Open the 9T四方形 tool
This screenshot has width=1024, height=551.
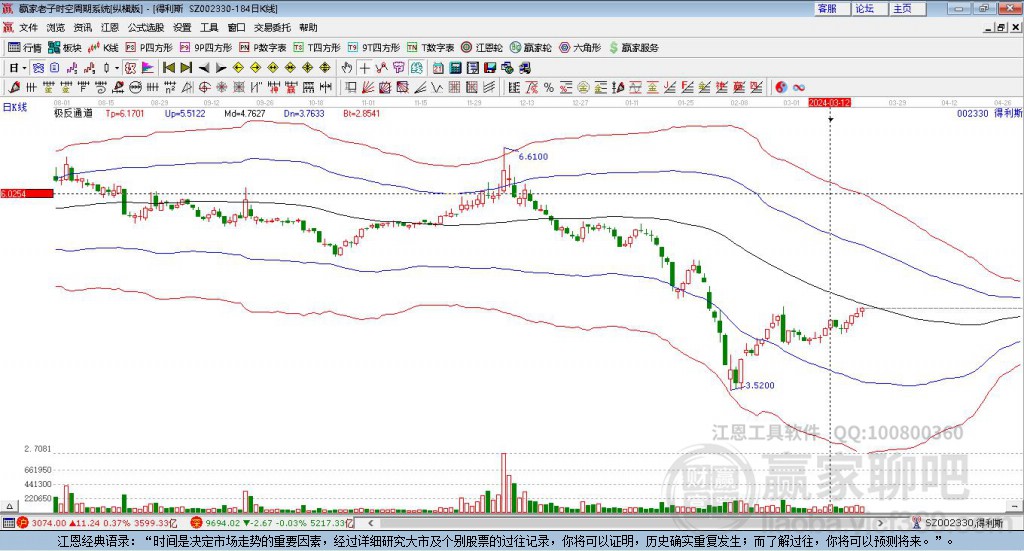coord(374,48)
